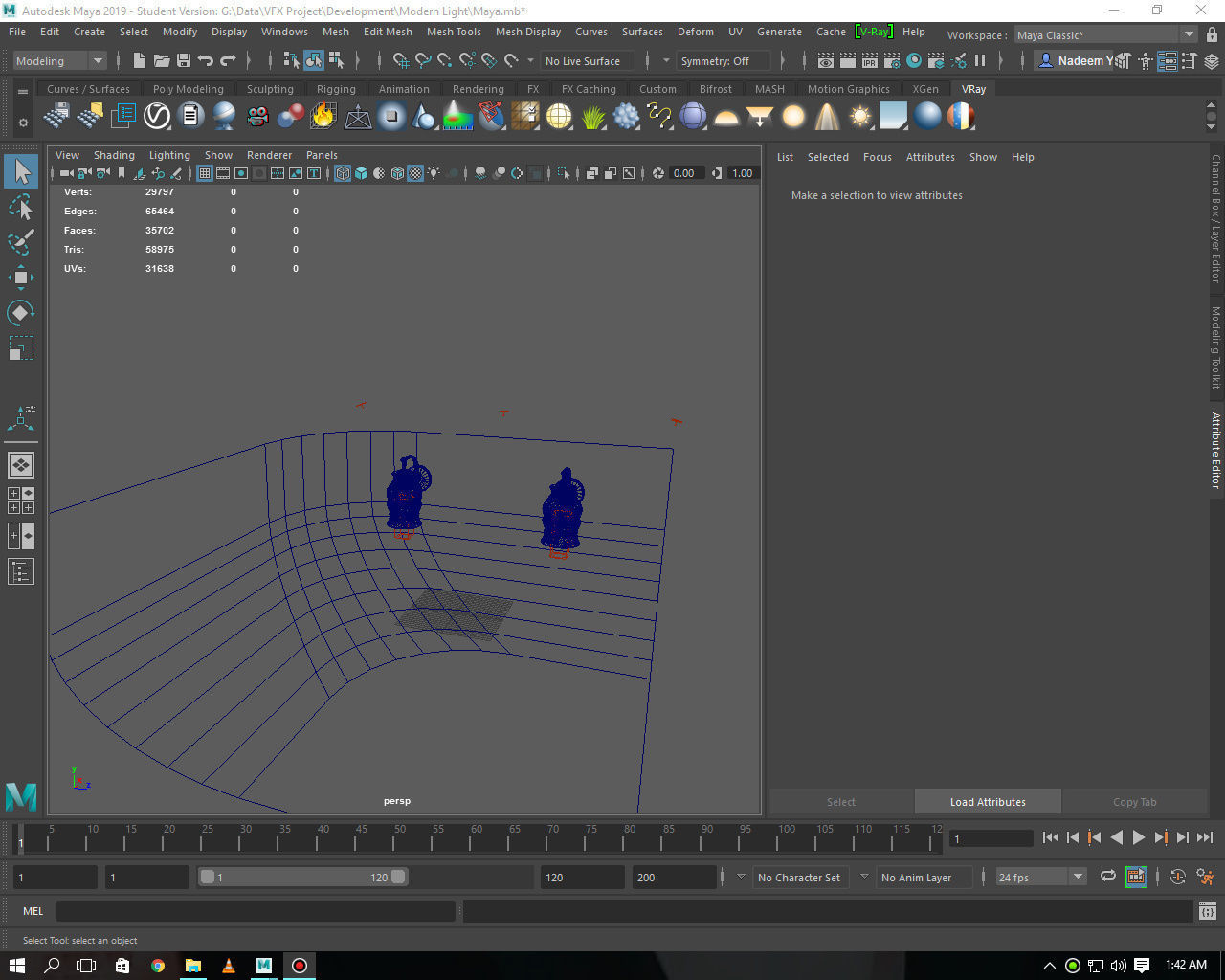
Task: Open the Symmetry: Off dropdown
Action: point(722,60)
